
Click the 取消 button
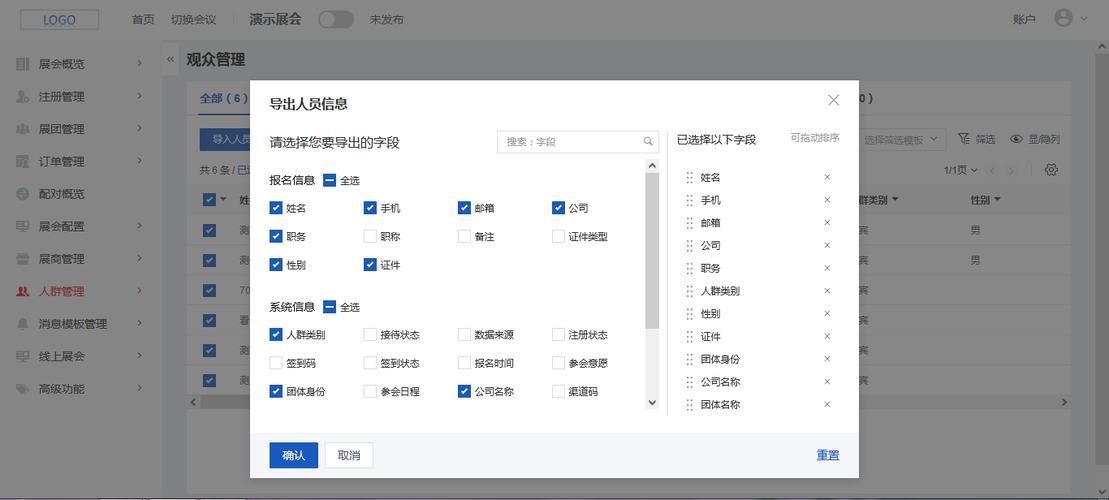pyautogui.click(x=349, y=455)
